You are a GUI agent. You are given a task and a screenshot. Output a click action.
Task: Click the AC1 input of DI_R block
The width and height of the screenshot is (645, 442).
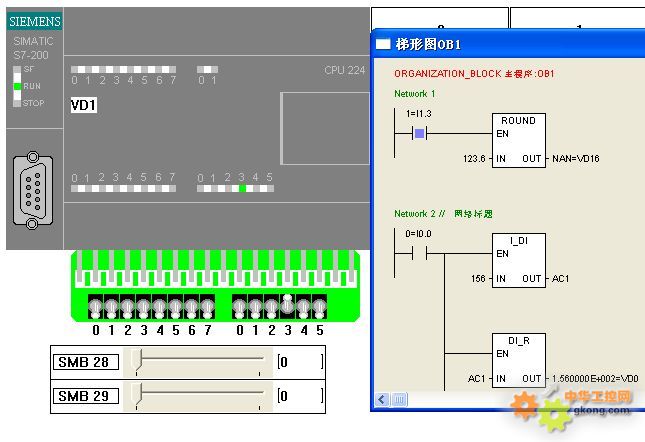[477, 379]
